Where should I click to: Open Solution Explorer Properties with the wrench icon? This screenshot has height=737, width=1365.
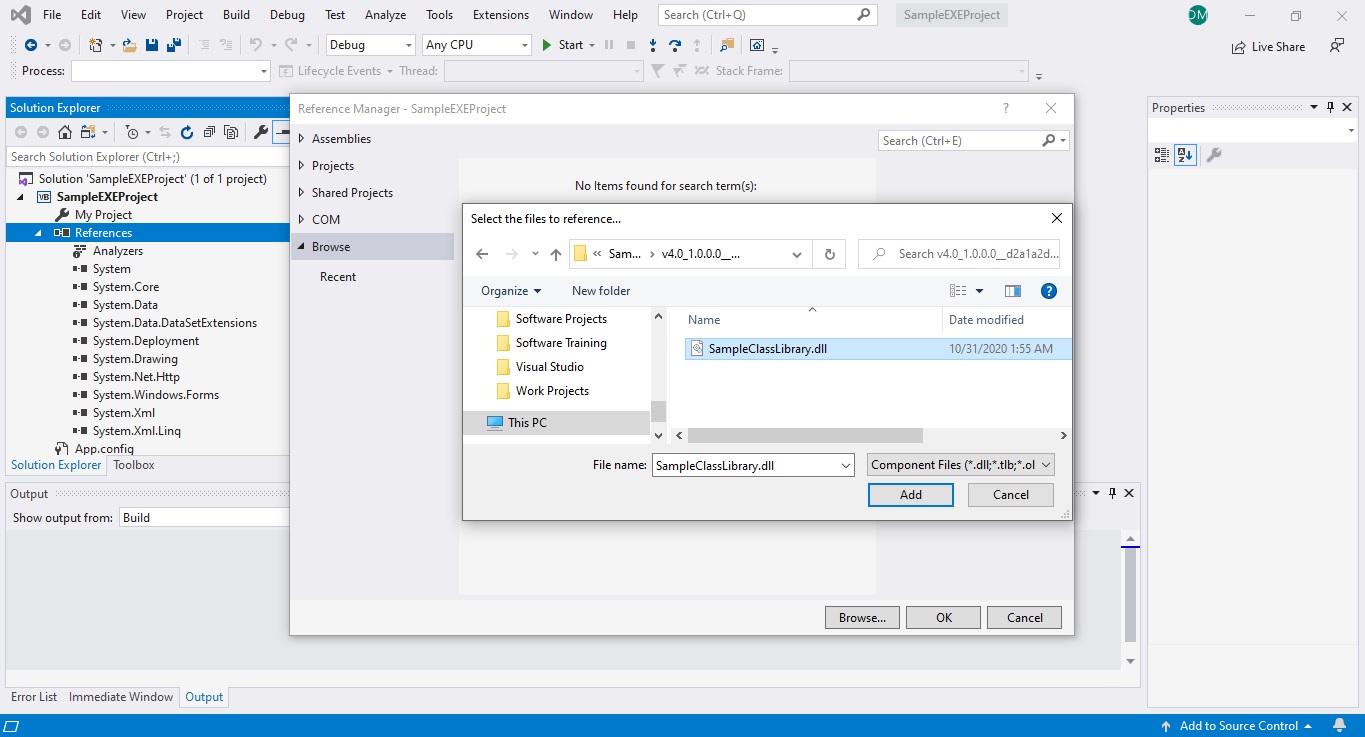tap(261, 131)
